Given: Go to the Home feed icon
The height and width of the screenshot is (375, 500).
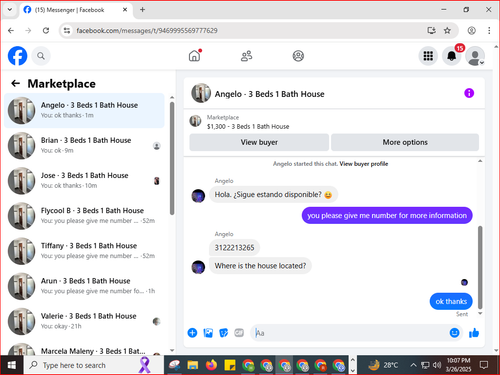Looking at the screenshot, I should [195, 56].
